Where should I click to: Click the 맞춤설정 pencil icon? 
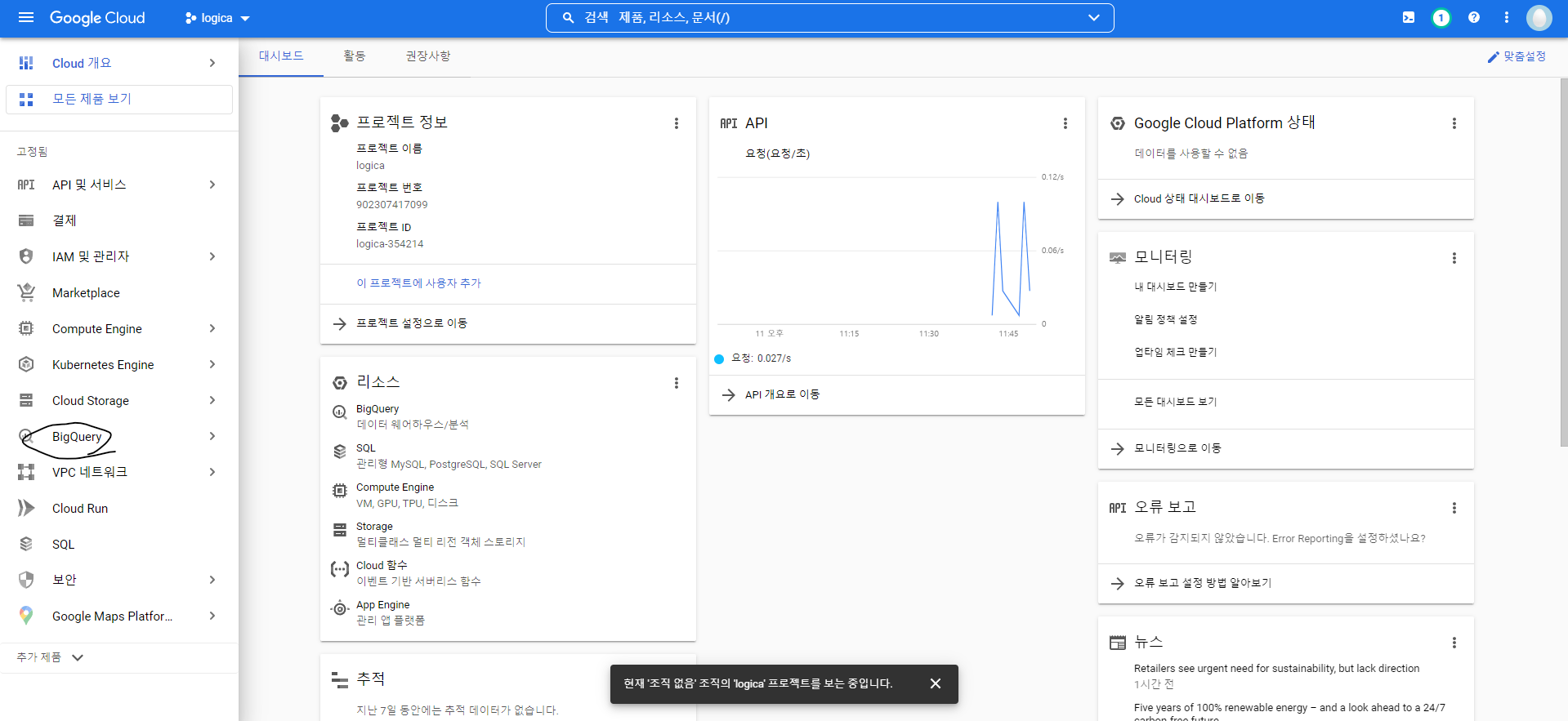(x=1493, y=57)
